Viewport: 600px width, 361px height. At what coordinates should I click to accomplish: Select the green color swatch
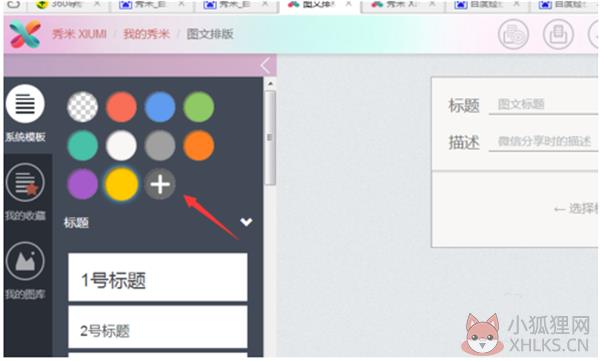coord(199,107)
